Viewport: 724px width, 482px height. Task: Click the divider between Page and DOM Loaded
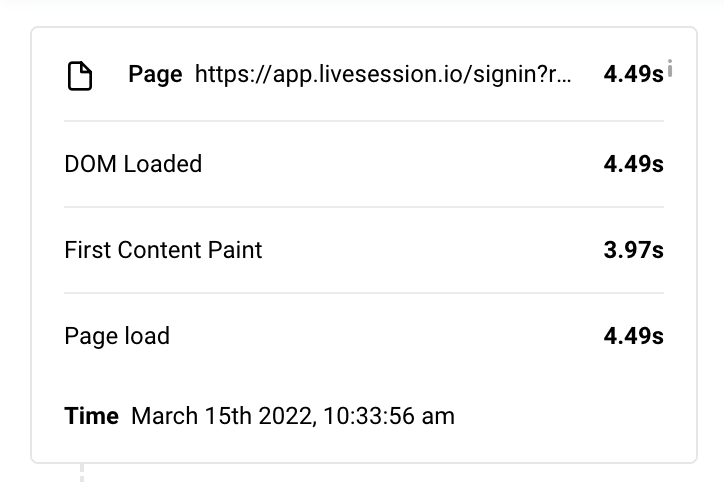point(363,121)
